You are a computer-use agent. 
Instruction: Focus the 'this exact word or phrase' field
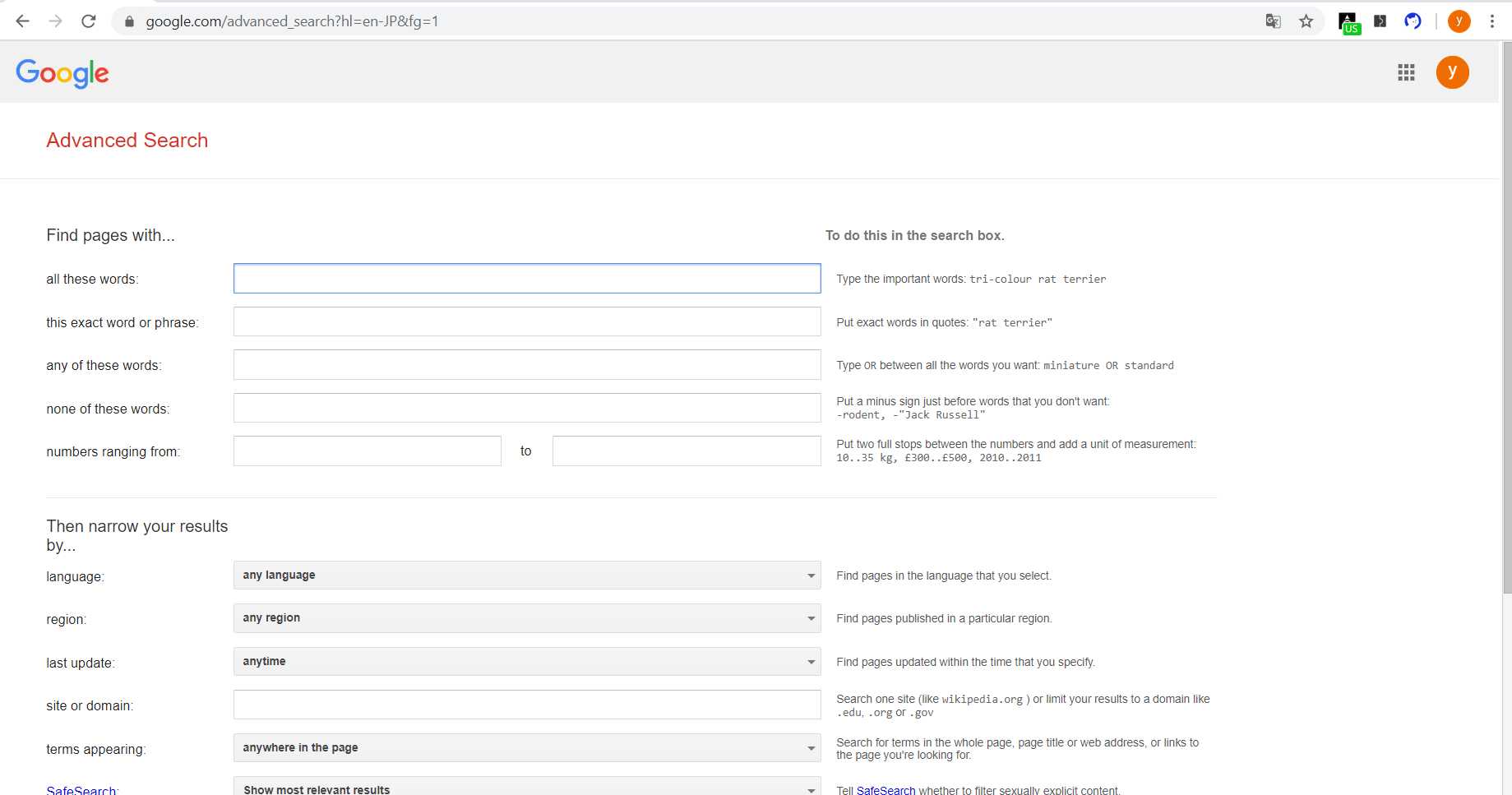[527, 321]
